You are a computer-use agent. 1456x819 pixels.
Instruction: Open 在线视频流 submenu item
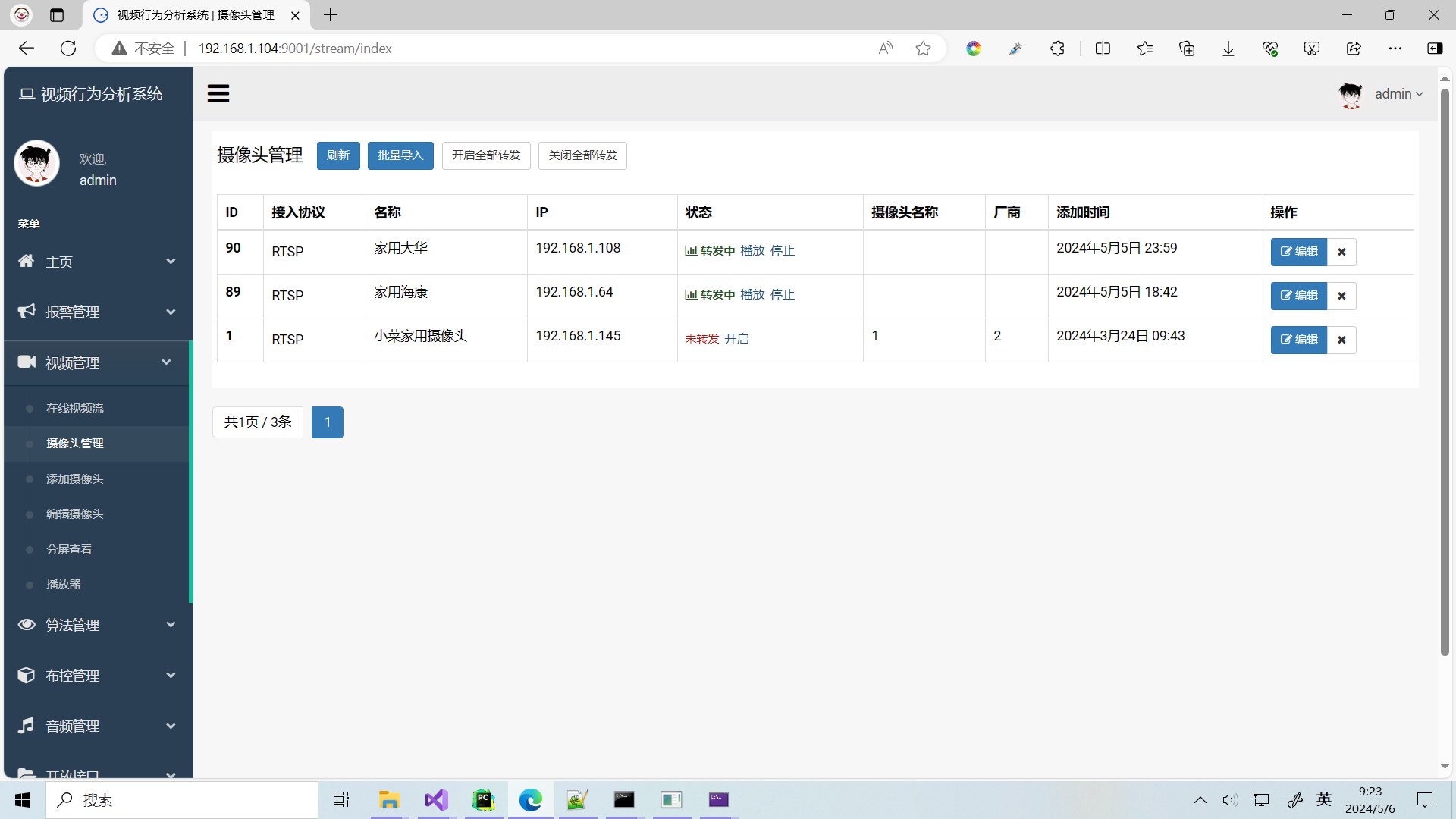pos(75,408)
